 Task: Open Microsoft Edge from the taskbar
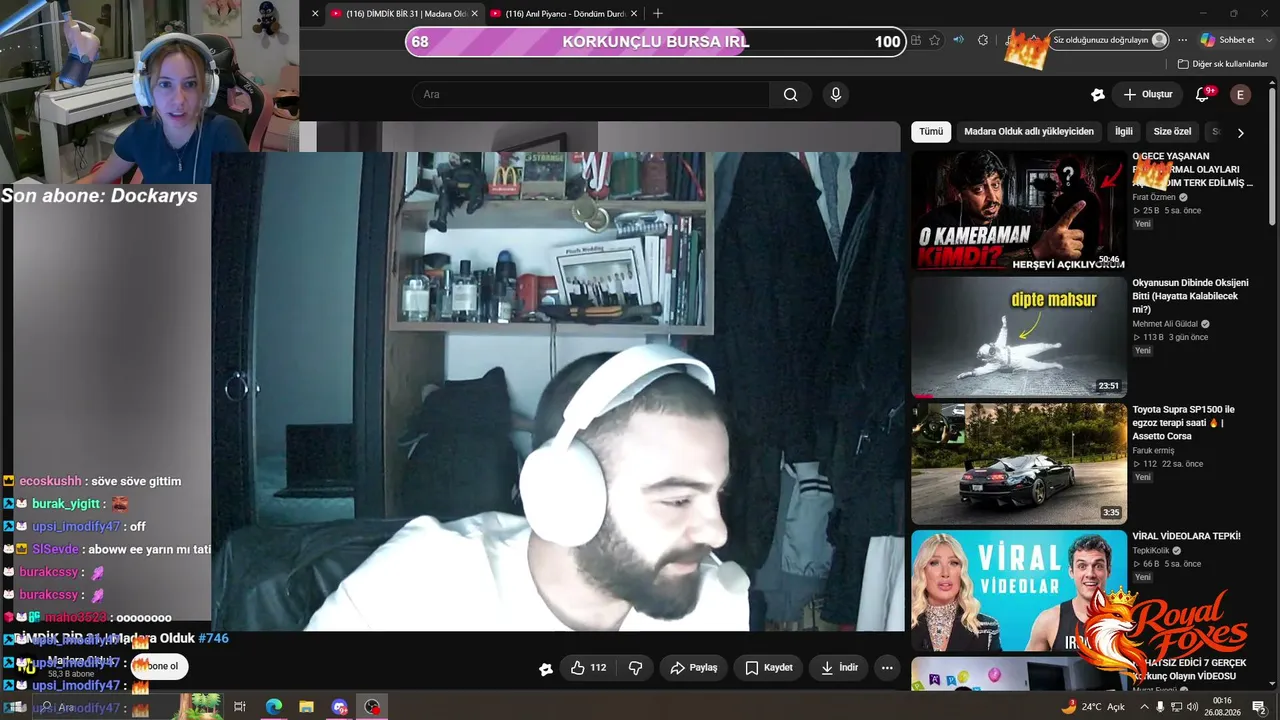[273, 707]
